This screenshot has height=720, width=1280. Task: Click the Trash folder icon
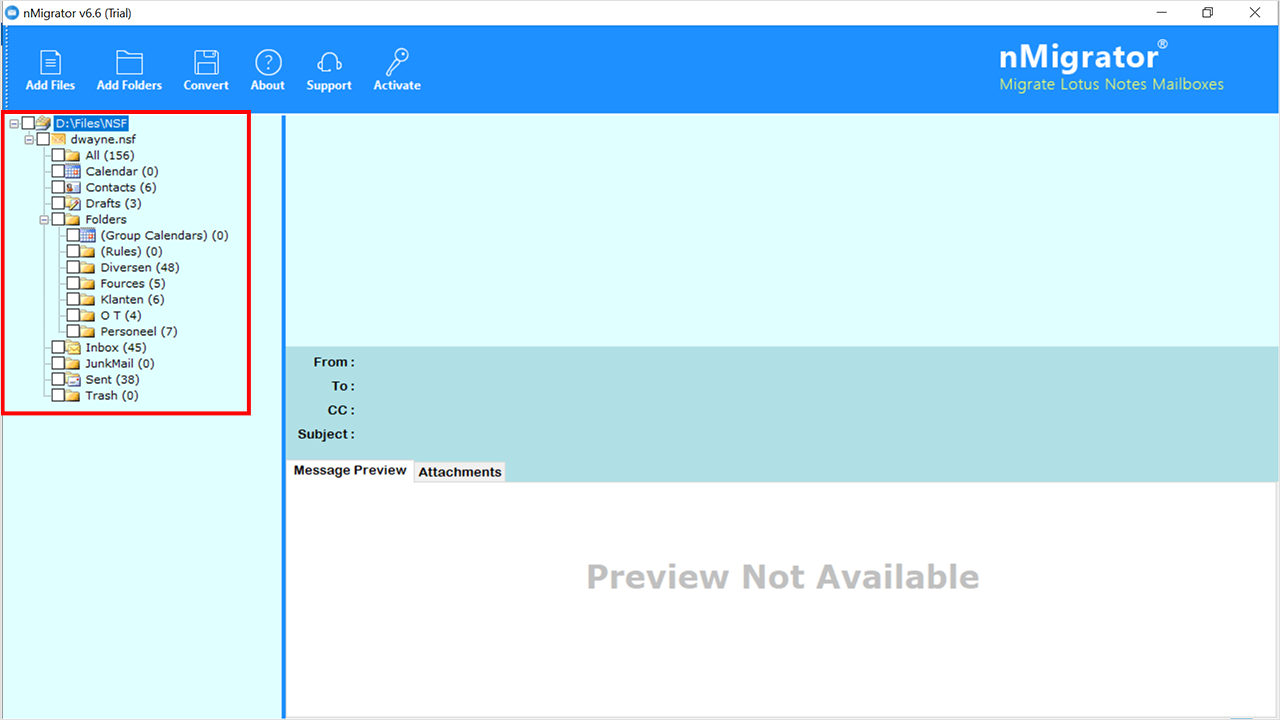(73, 395)
